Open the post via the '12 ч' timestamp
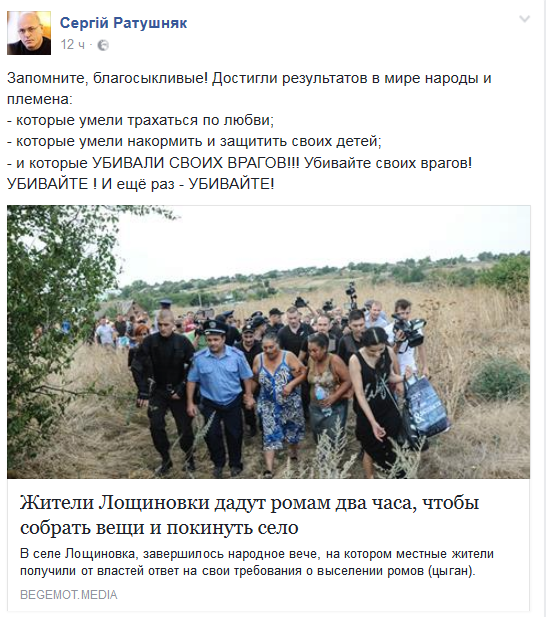 point(72,45)
